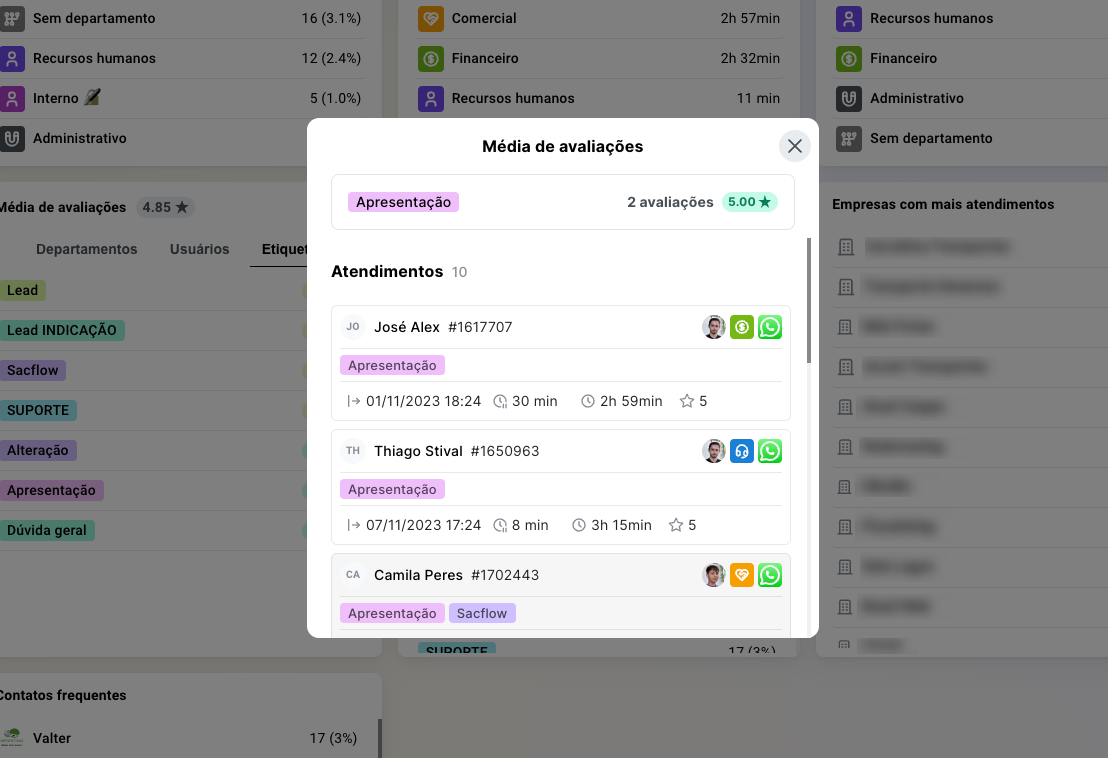The width and height of the screenshot is (1108, 758).
Task: Switch to the Usuários tab
Action: [199, 249]
